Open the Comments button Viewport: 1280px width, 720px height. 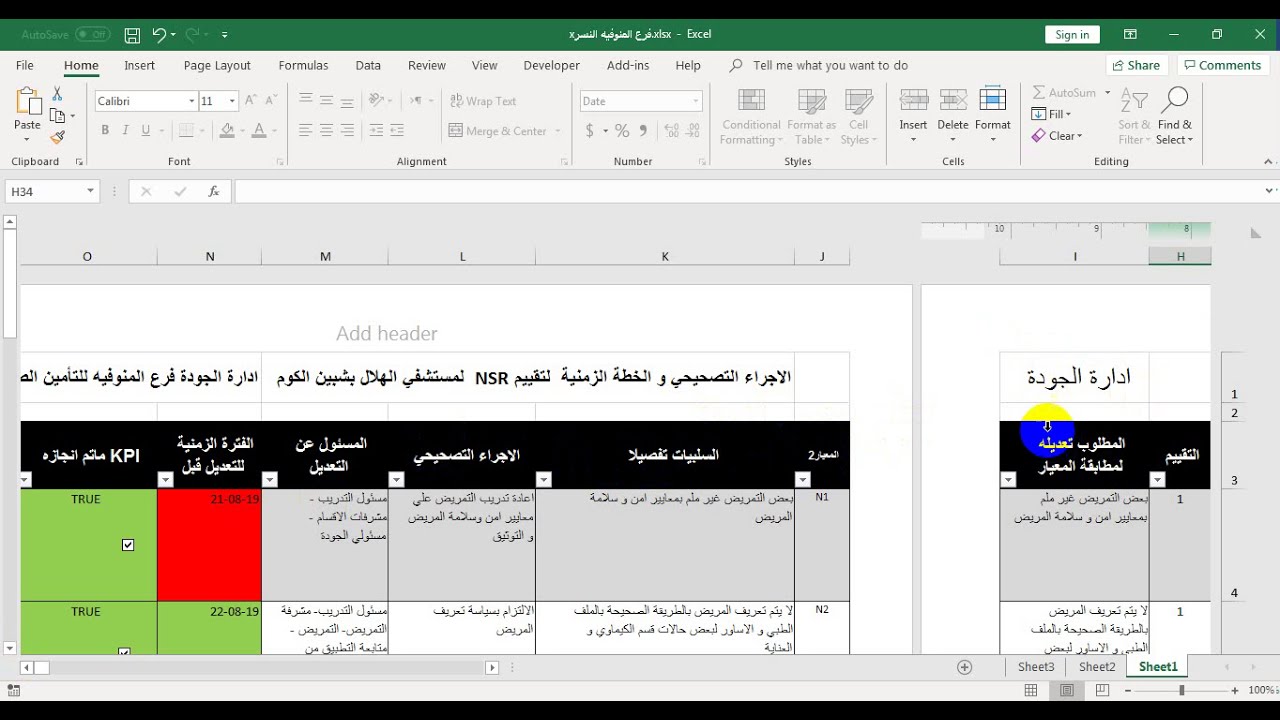tap(1222, 65)
